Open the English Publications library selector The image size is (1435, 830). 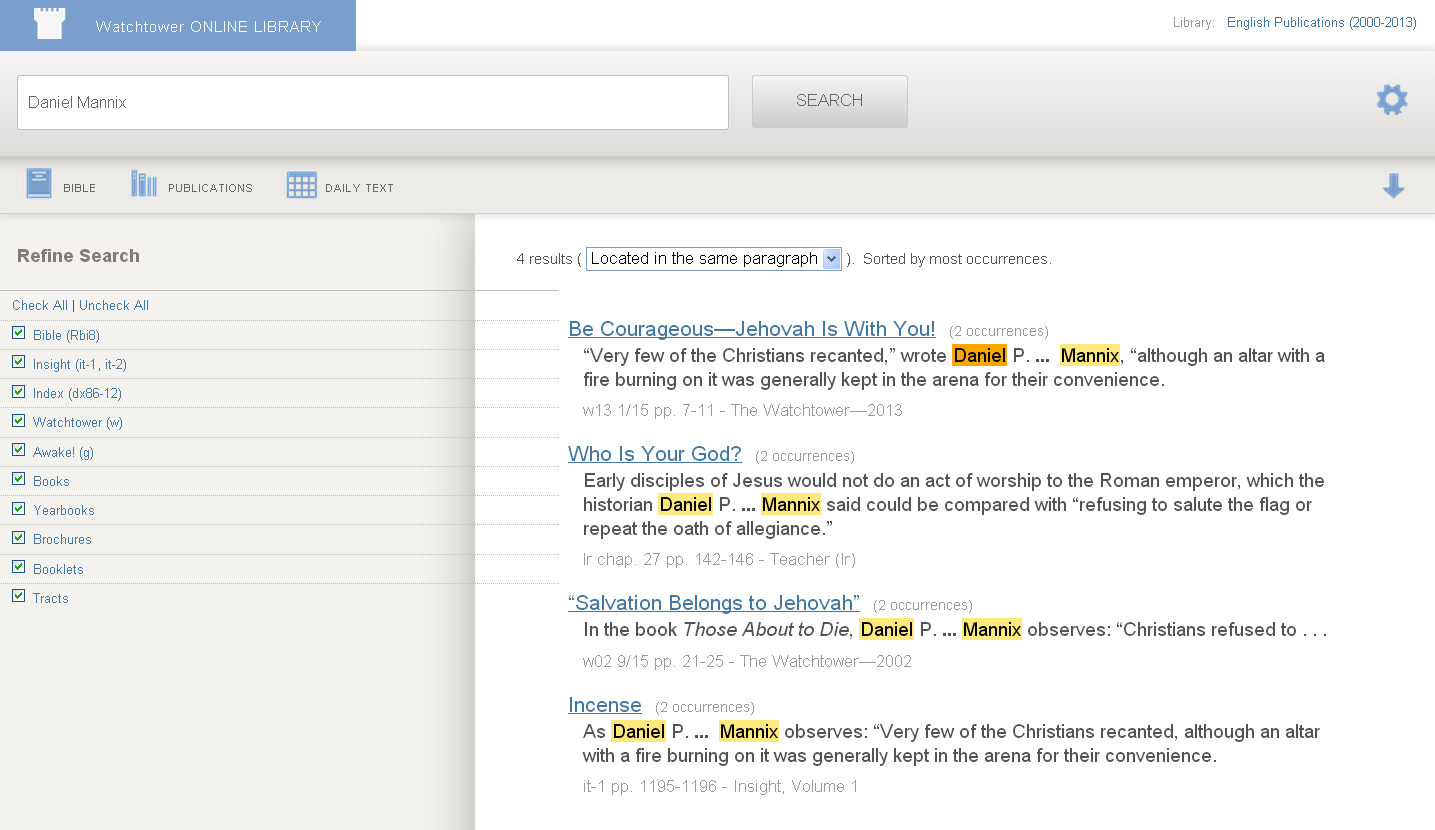click(x=1321, y=23)
